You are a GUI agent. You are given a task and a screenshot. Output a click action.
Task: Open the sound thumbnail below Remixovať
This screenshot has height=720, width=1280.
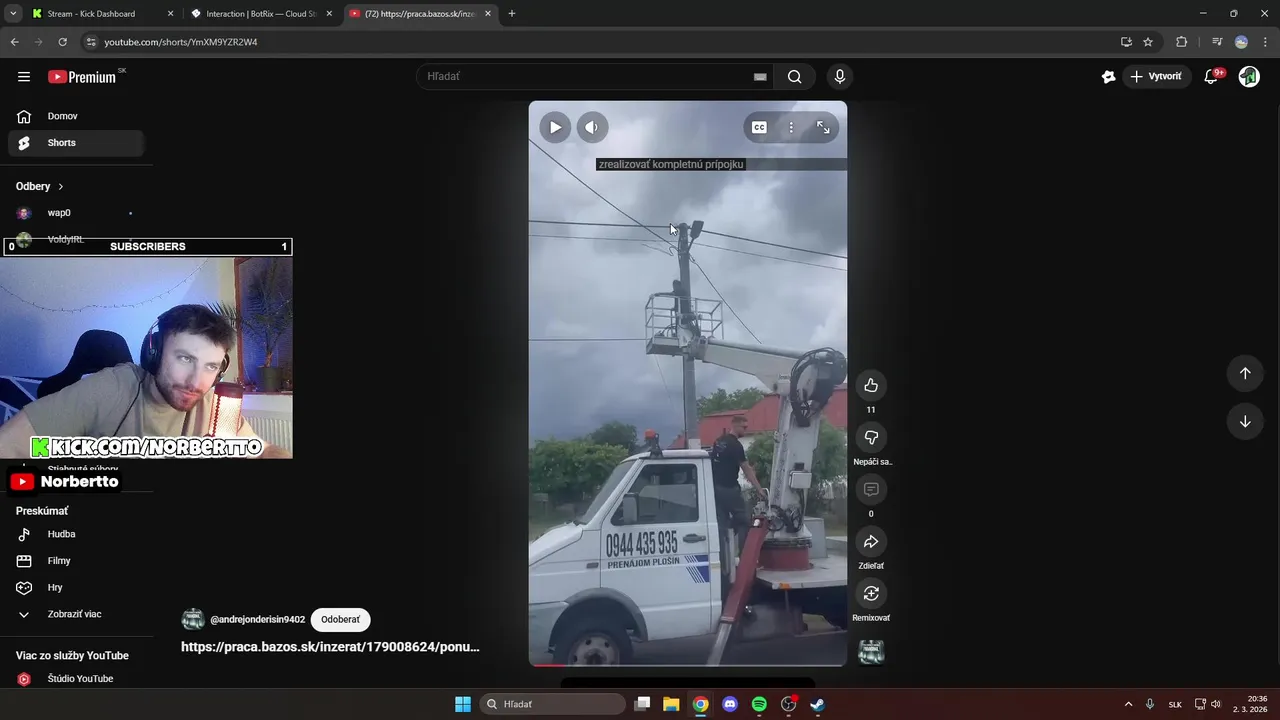(872, 652)
